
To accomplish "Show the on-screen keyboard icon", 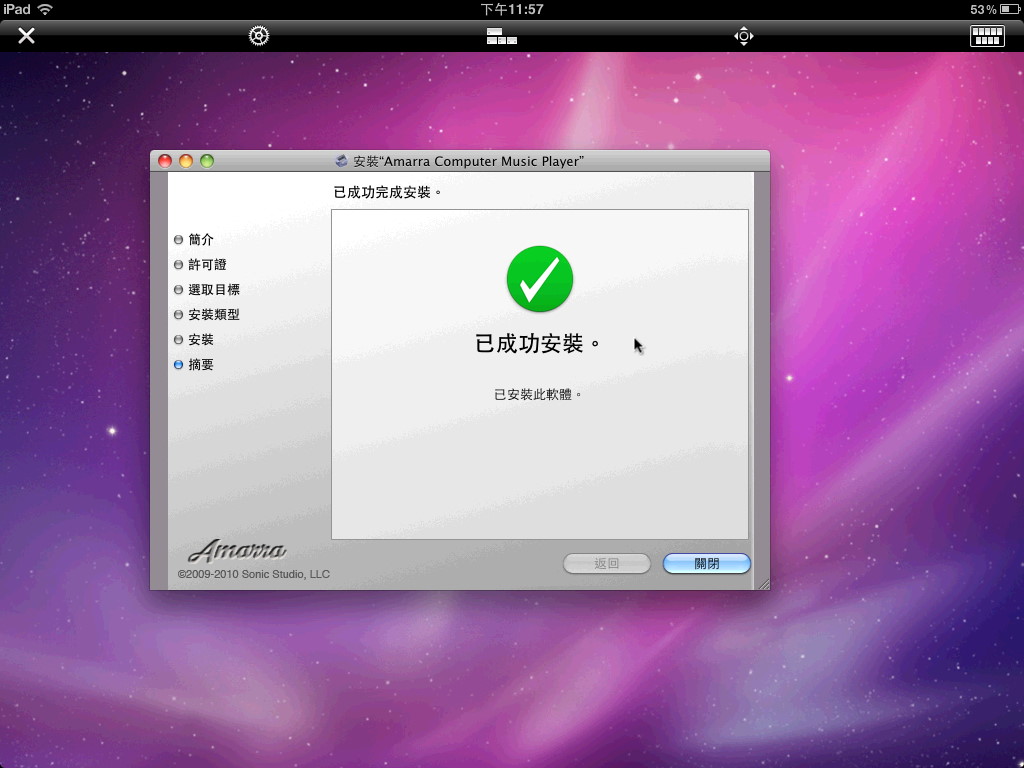I will click(987, 36).
